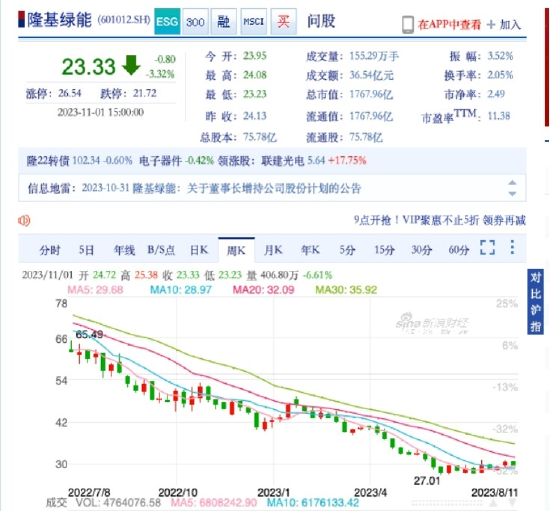Show next news with down arrow

pos(512,194)
